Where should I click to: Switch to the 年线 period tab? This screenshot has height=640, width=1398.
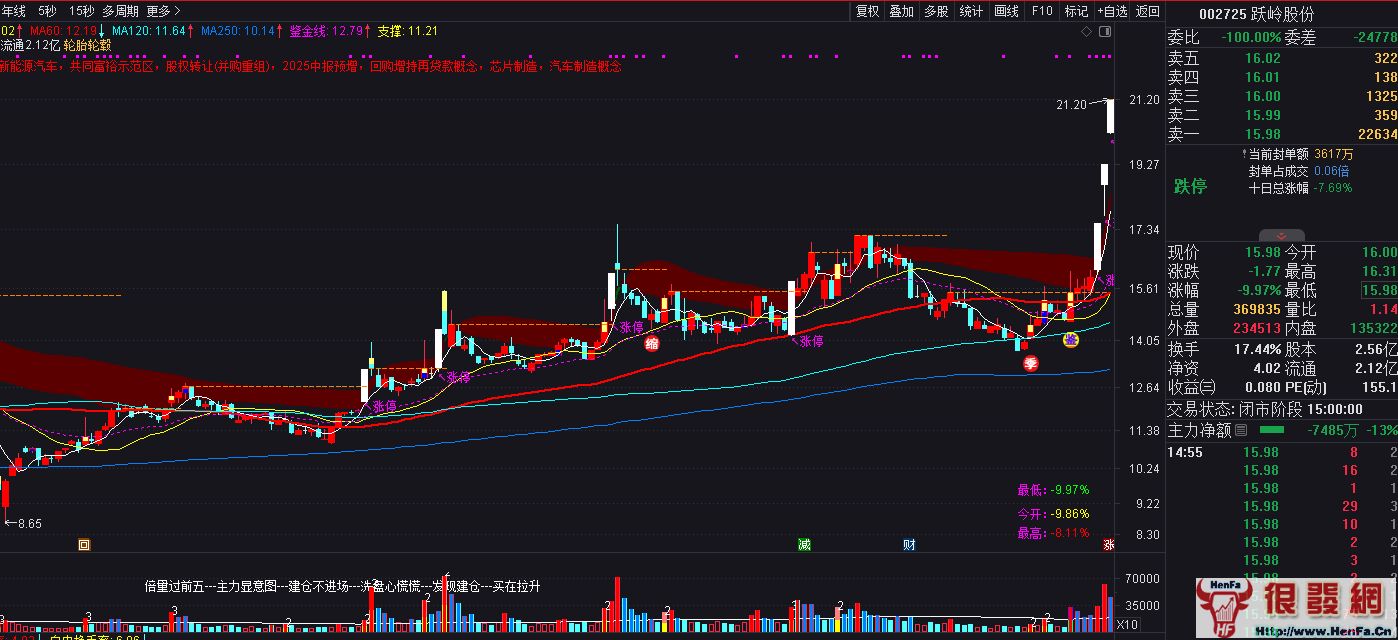[x=13, y=11]
